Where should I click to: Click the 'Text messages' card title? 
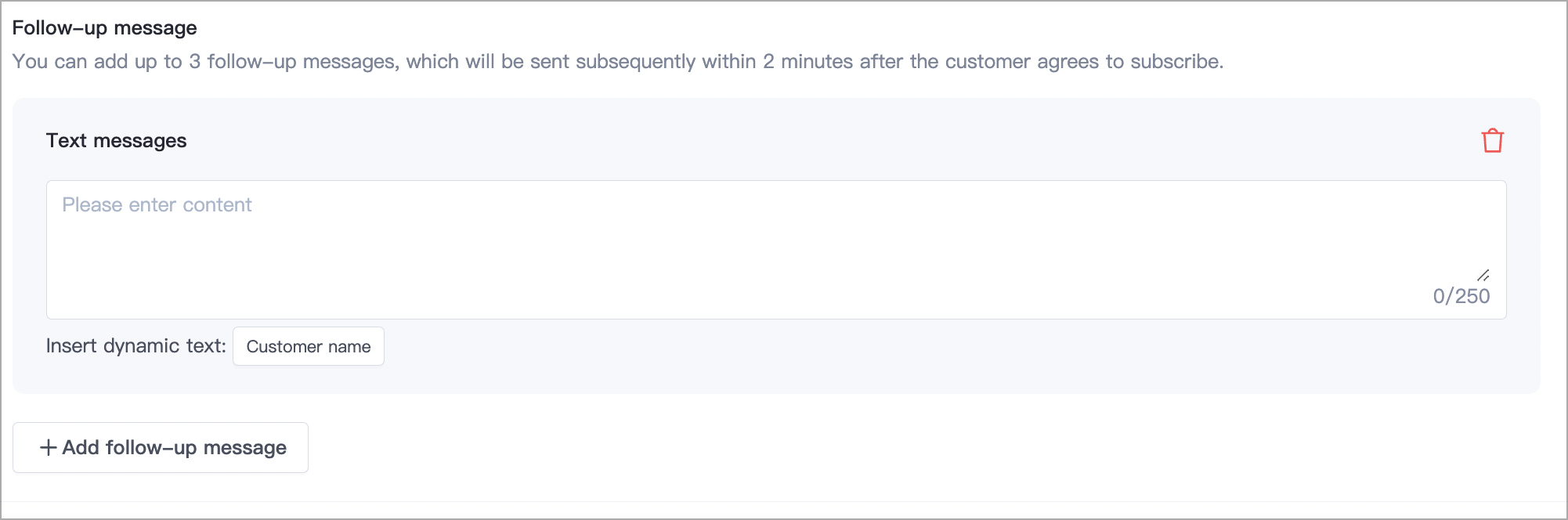116,141
